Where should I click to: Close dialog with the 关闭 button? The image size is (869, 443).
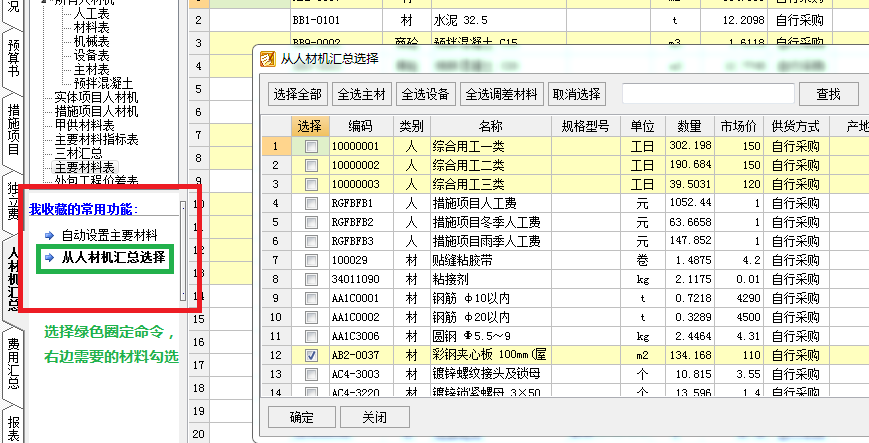click(x=375, y=417)
